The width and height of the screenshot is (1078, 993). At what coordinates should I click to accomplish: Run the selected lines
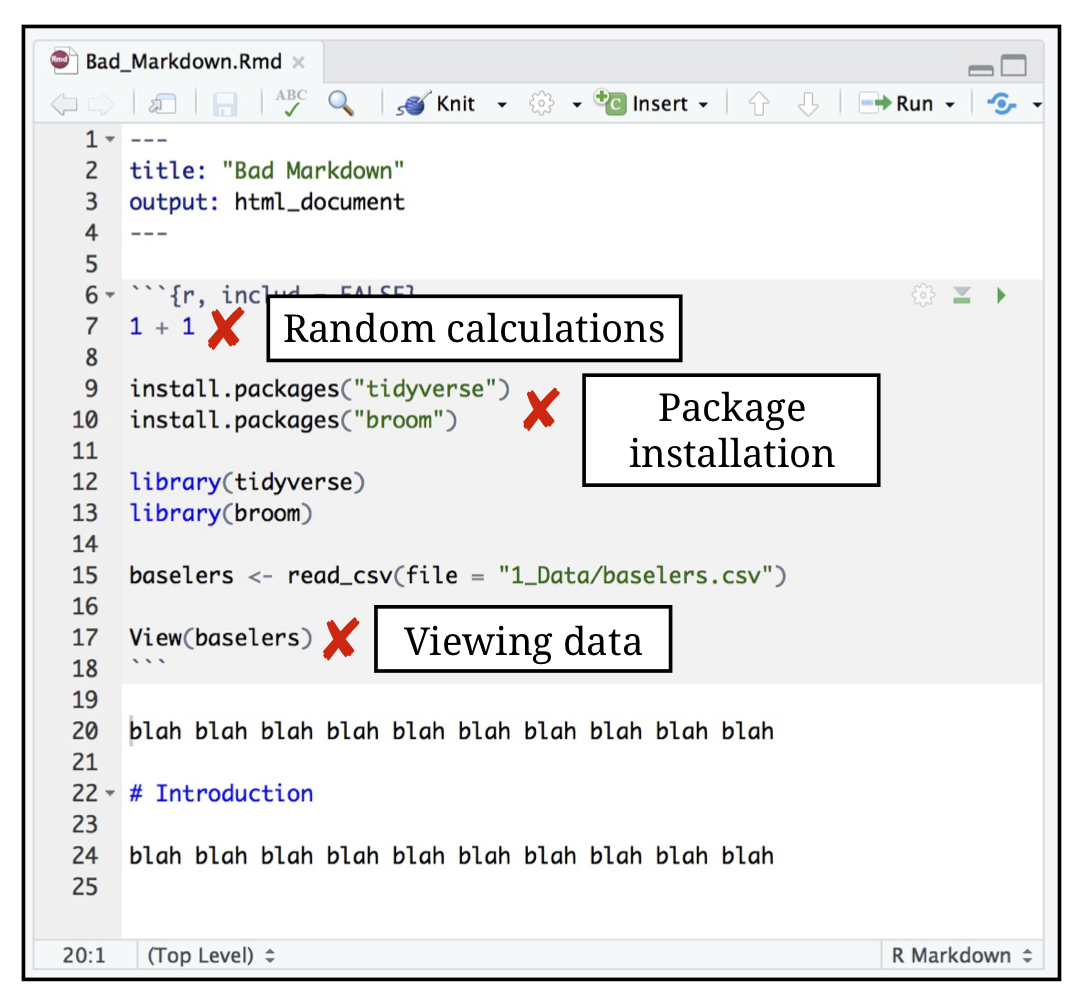coord(896,104)
